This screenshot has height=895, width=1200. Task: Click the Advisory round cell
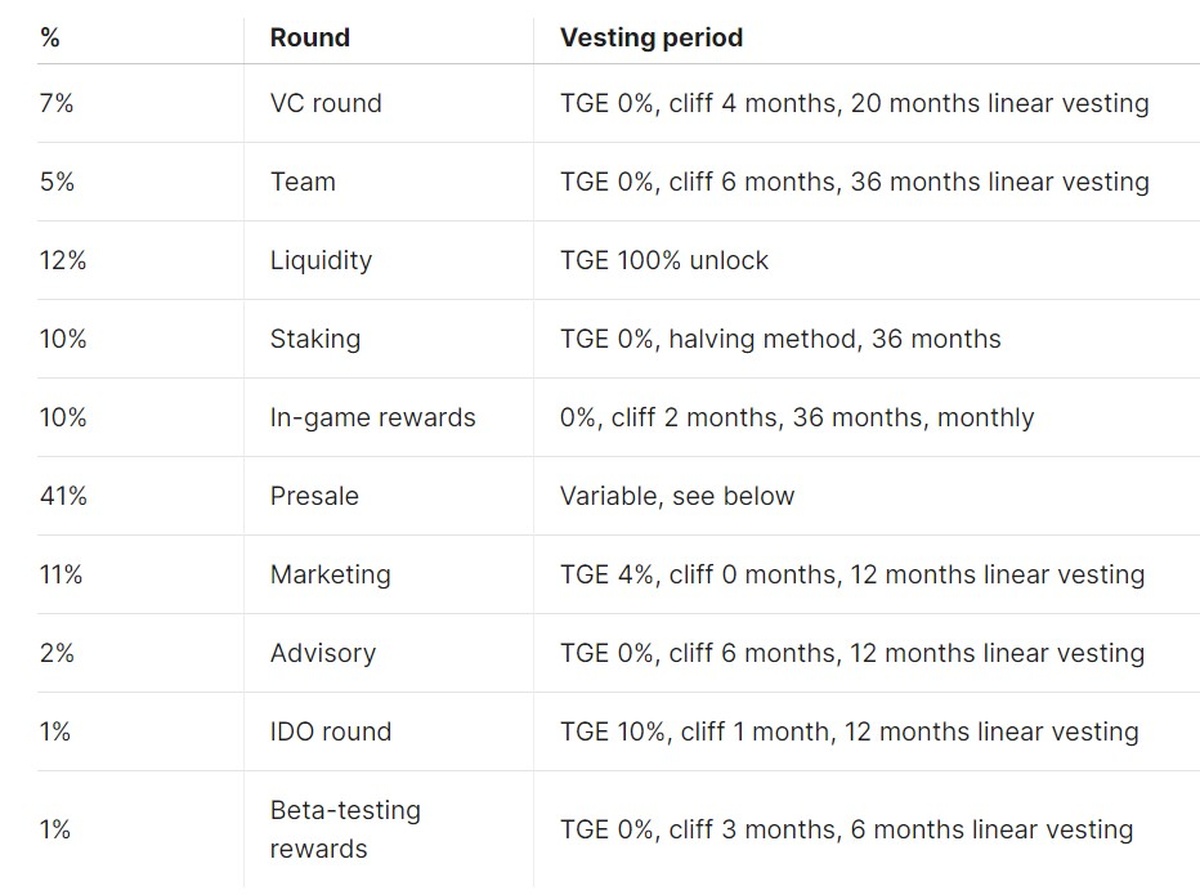pos(323,653)
